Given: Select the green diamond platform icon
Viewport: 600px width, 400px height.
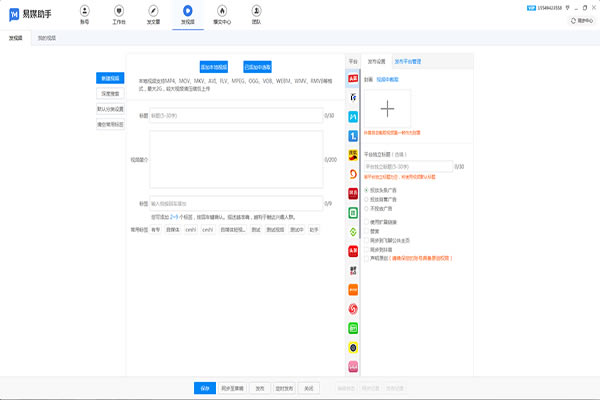Looking at the screenshot, I should click(x=353, y=232).
